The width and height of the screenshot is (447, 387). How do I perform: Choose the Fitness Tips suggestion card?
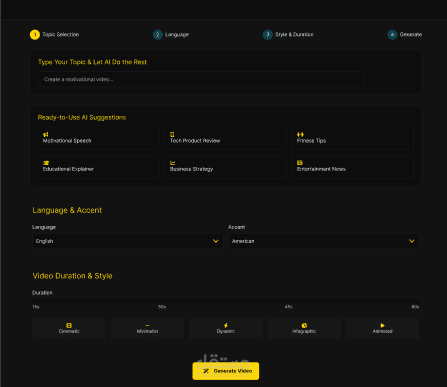(353, 138)
